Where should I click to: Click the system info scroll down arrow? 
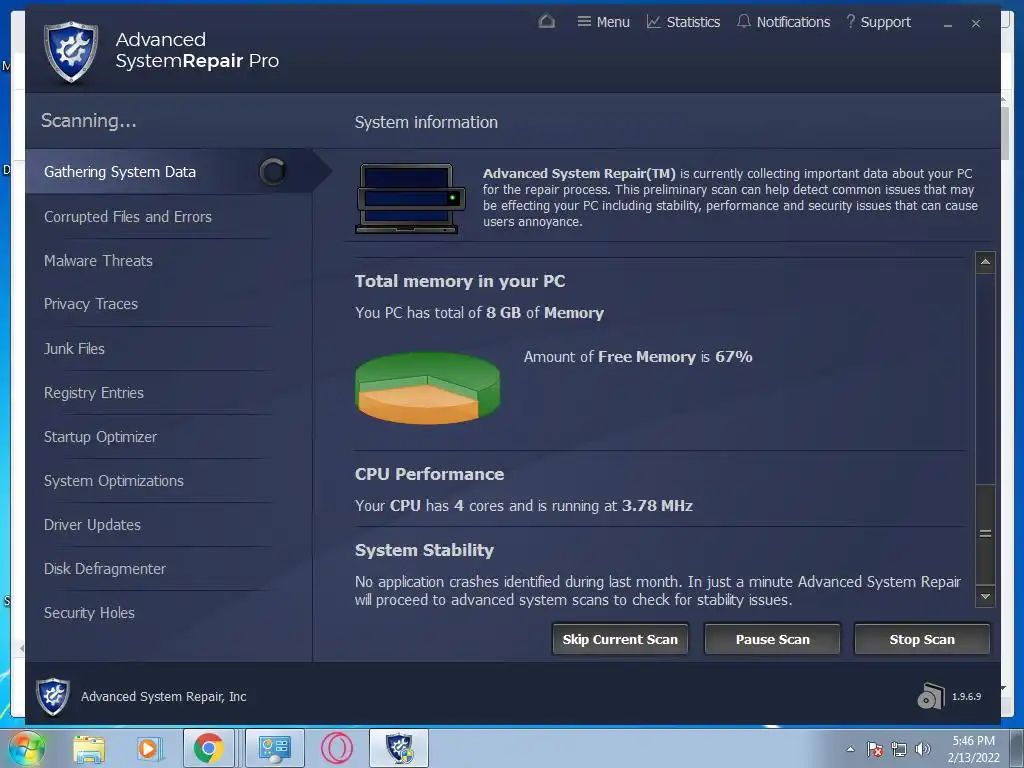click(985, 596)
